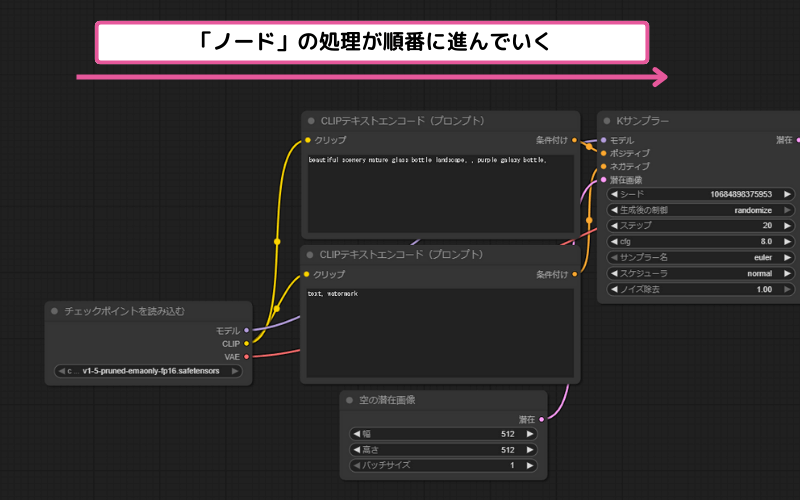Increase the 幅 value with right arrow
800x500 pixels.
coord(530,434)
